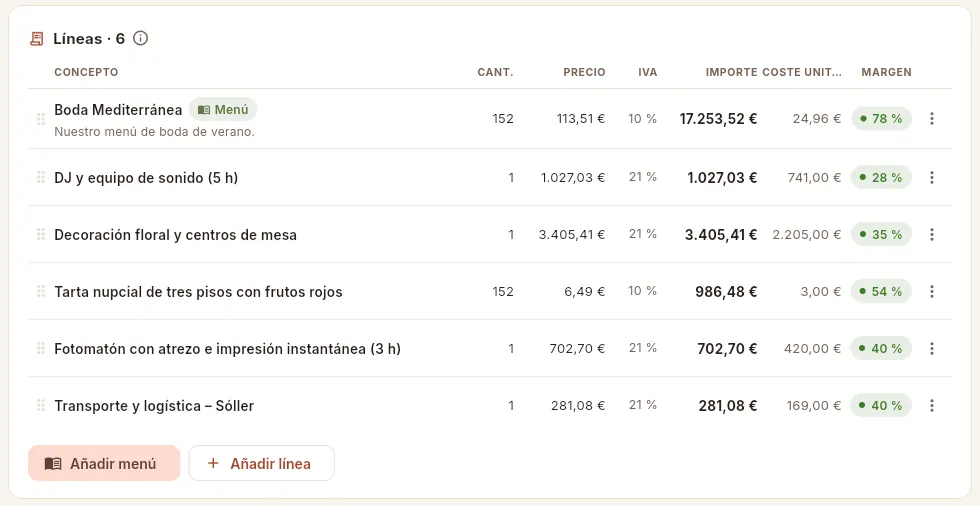The width and height of the screenshot is (980, 506).
Task: Click the PRECIO column header
Action: (584, 72)
